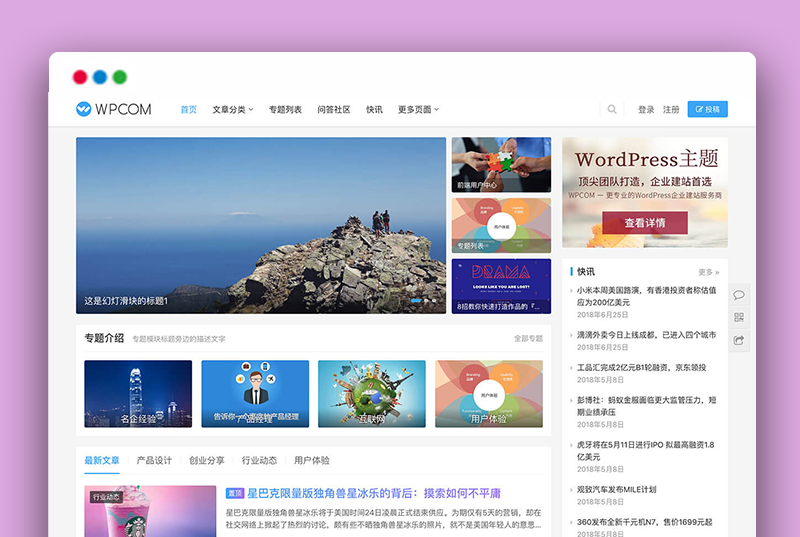Open the 问答社区 nav item
The height and width of the screenshot is (537, 800).
[x=334, y=109]
